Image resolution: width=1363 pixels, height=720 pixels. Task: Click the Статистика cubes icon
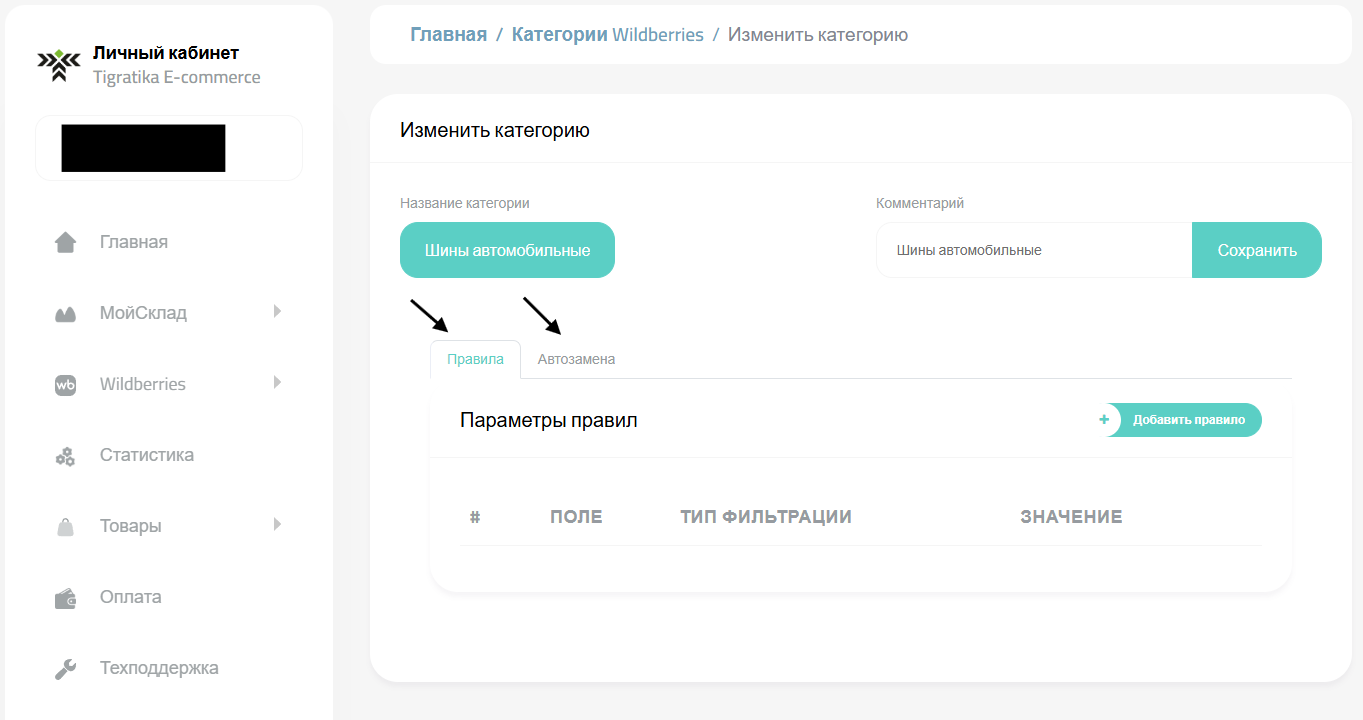(65, 457)
